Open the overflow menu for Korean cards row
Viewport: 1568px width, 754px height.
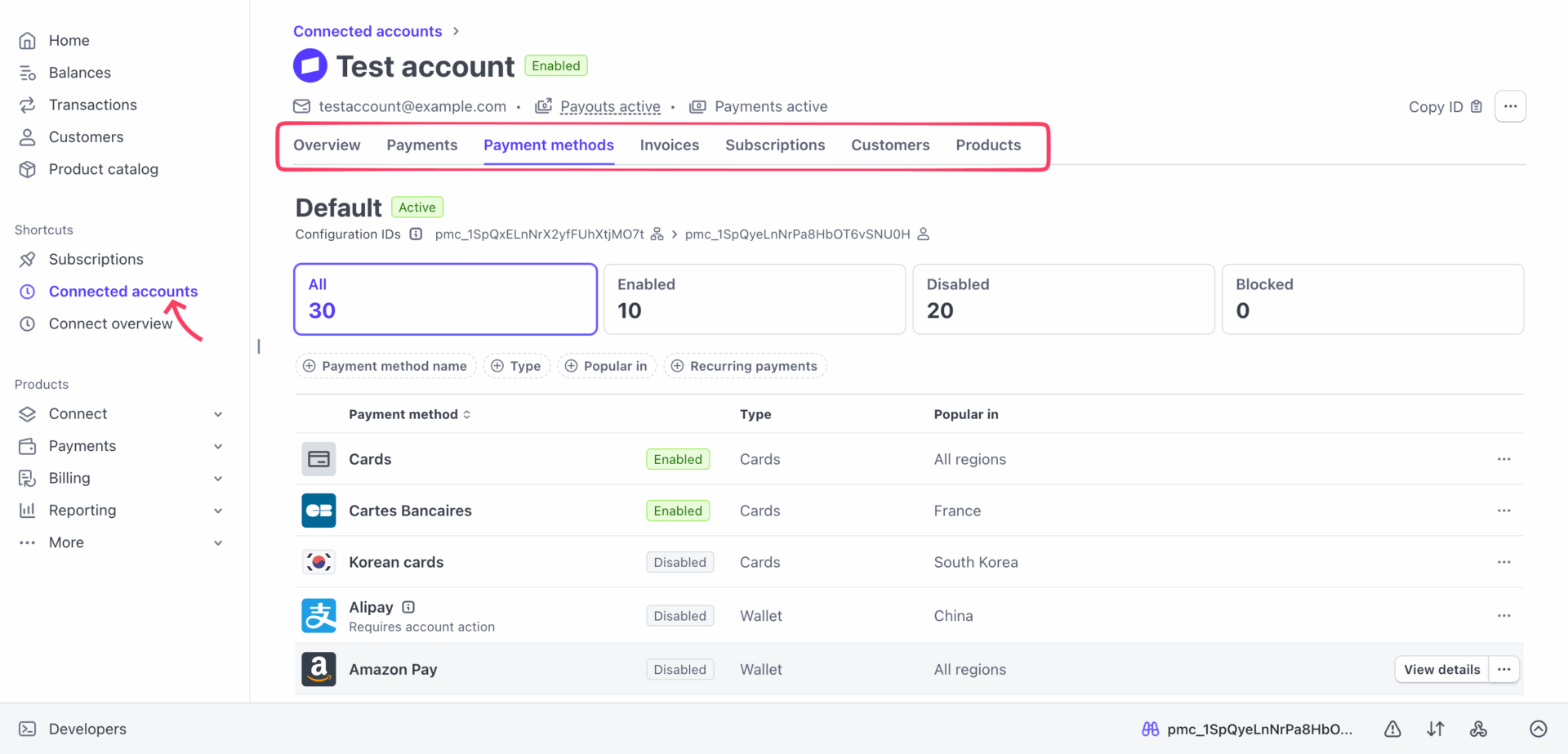(1504, 562)
